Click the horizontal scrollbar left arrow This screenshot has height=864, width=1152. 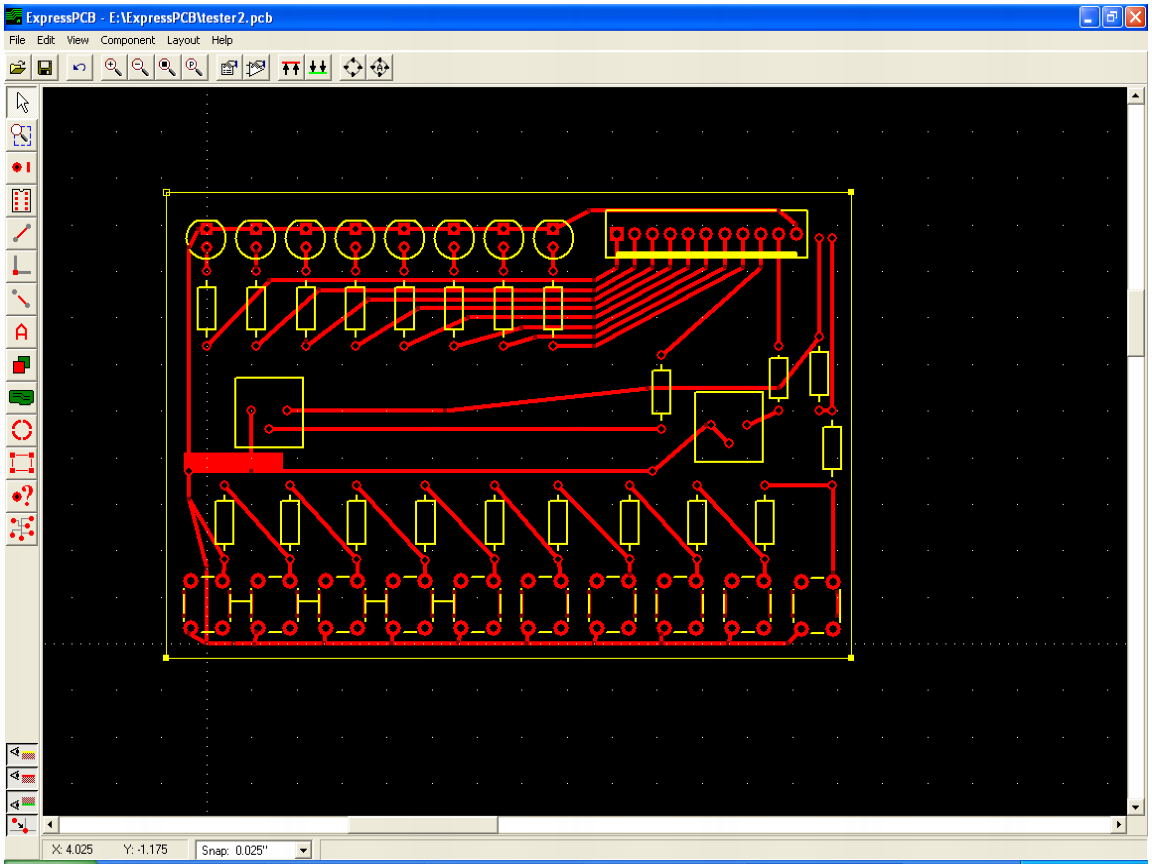coord(50,824)
